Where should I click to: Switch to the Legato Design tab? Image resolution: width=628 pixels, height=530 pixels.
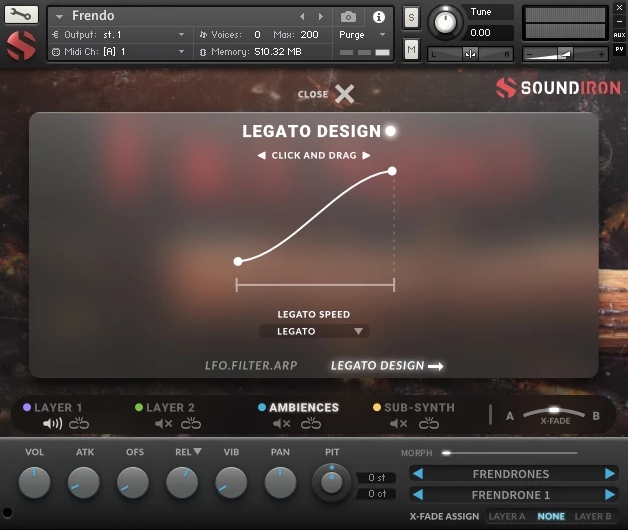coord(387,365)
